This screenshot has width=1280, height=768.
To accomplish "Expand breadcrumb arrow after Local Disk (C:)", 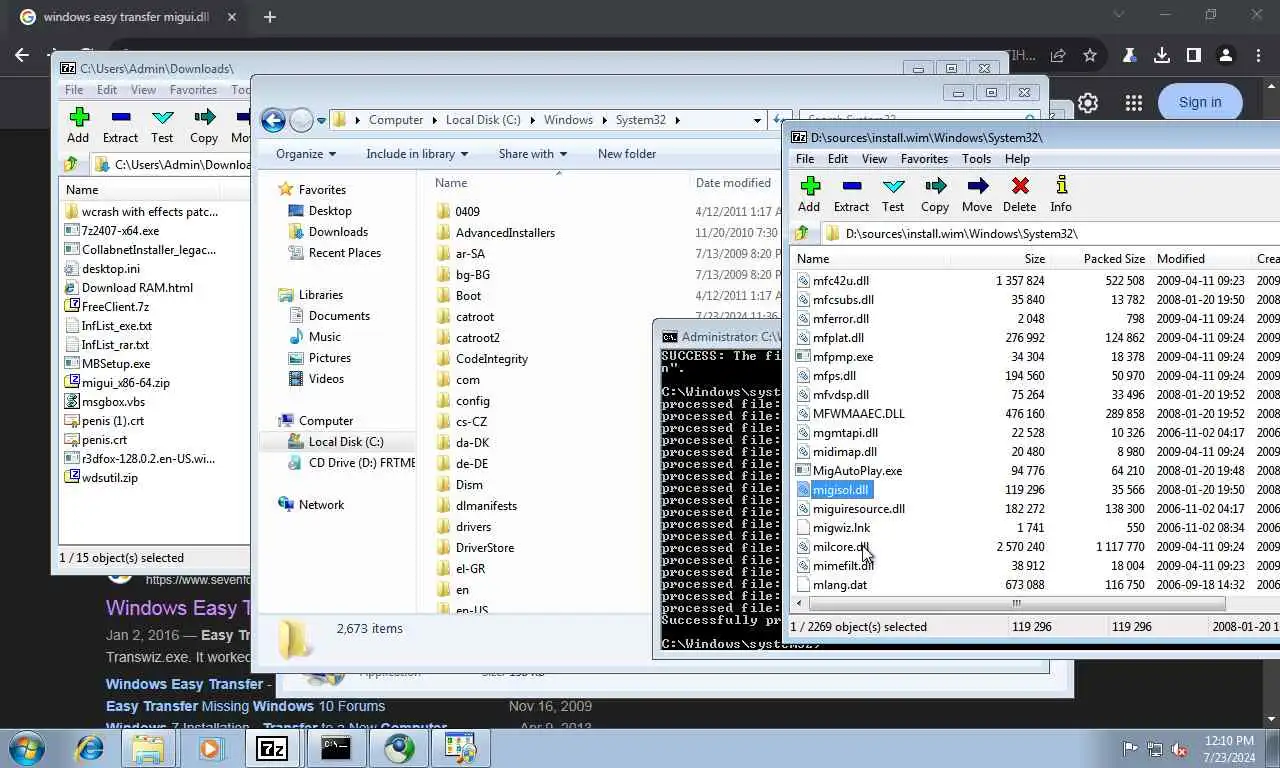I will [x=530, y=120].
